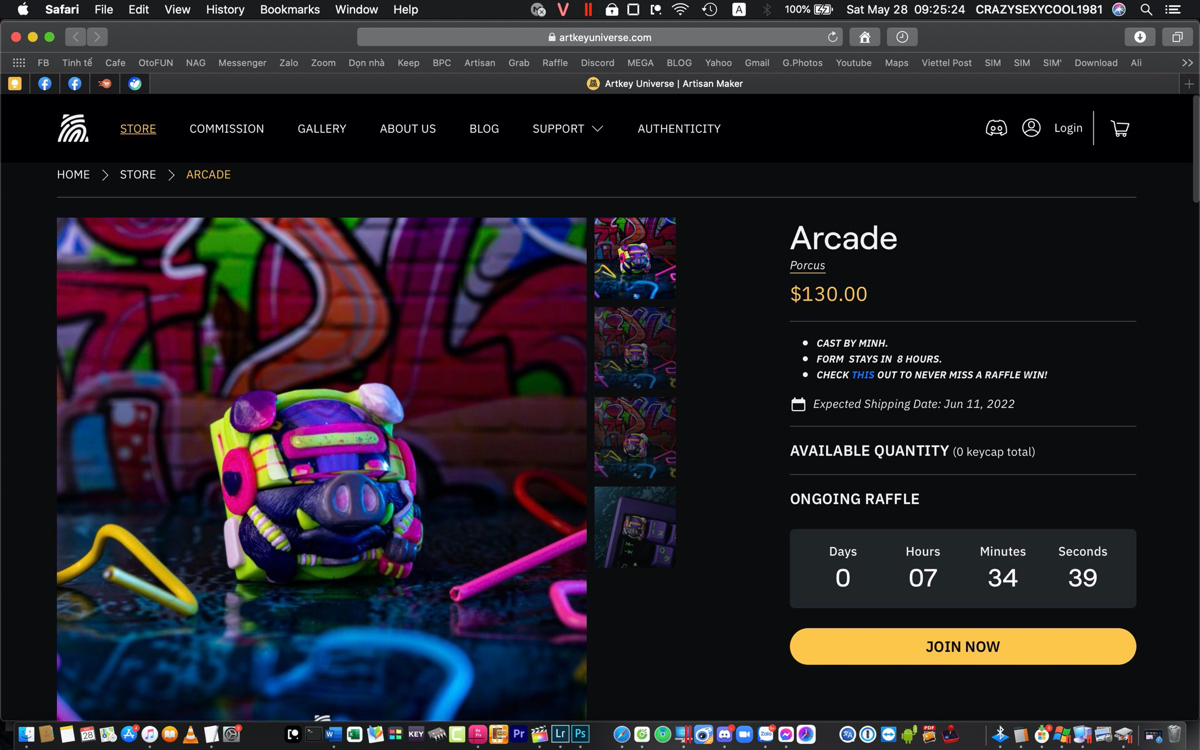Screen dimensions: 1200x750
Task: Click the Discord icon in site header
Action: click(x=996, y=128)
